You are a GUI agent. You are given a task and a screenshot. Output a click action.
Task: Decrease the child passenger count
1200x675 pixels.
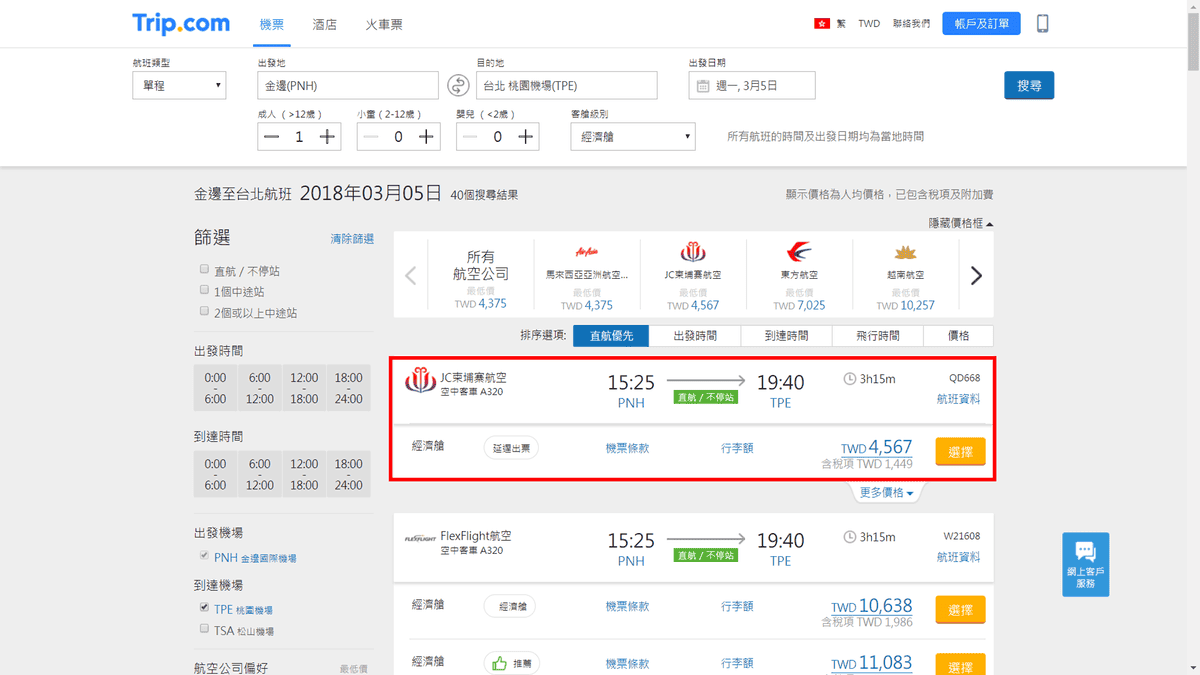(x=370, y=137)
